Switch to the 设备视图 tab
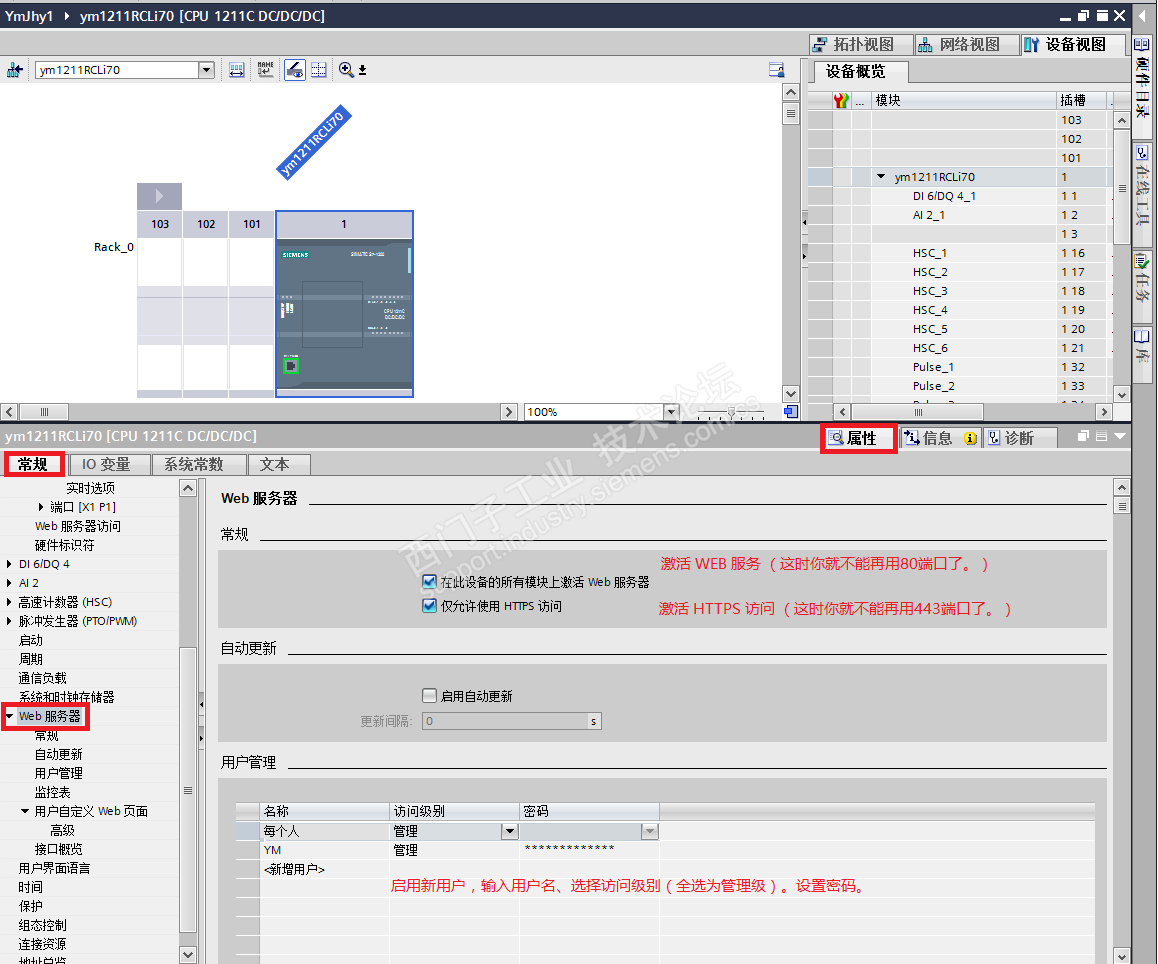1158x964 pixels. click(1074, 44)
